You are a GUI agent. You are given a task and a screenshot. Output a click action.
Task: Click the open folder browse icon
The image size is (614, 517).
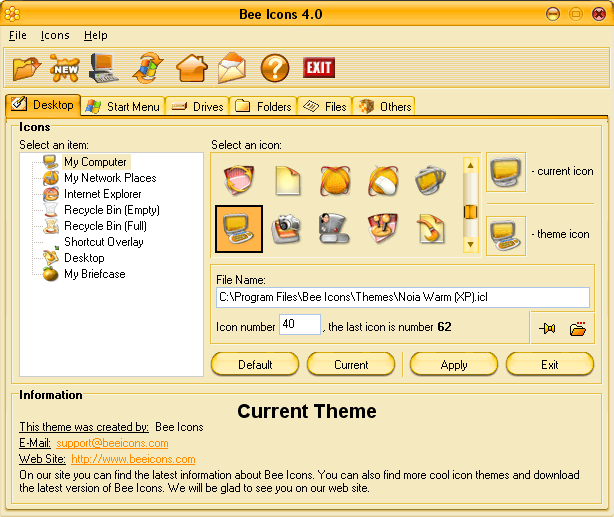pos(578,328)
